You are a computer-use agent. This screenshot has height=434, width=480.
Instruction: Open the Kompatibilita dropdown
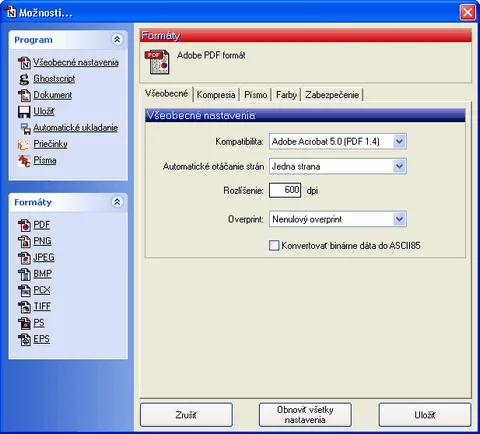click(x=338, y=142)
